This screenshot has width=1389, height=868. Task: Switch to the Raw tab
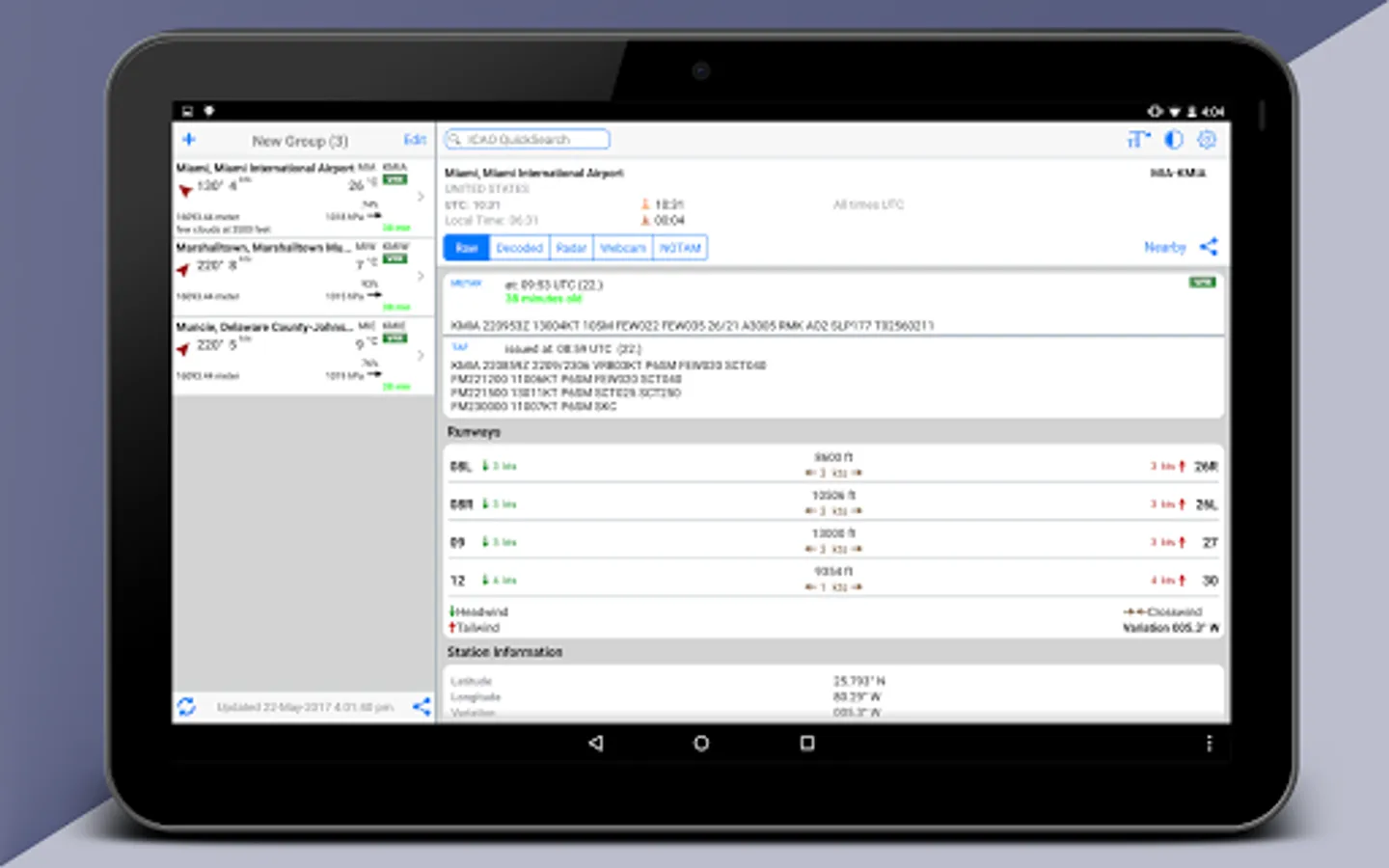coord(467,248)
